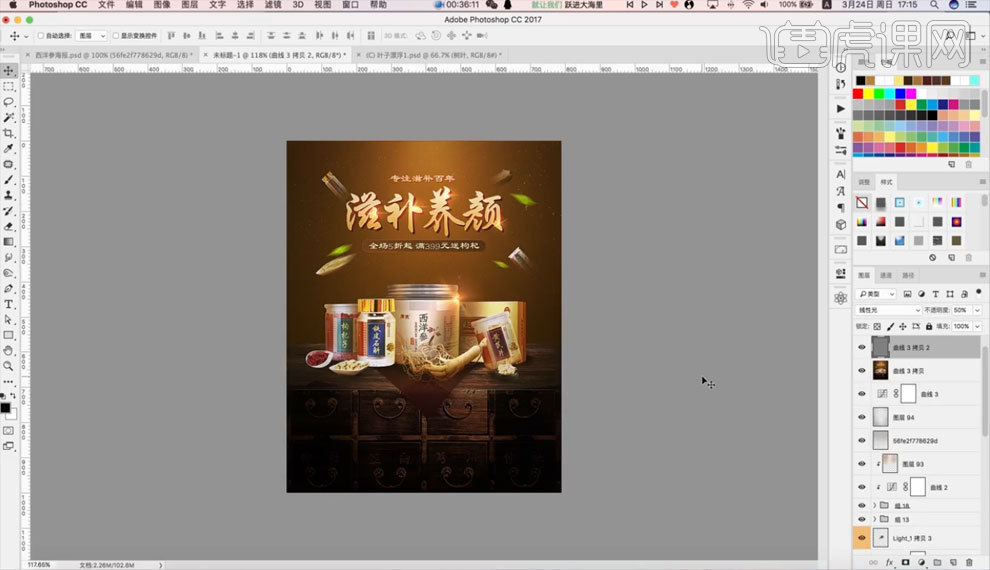Select the Gradient tool
Viewport: 990px width, 570px height.
(9, 242)
